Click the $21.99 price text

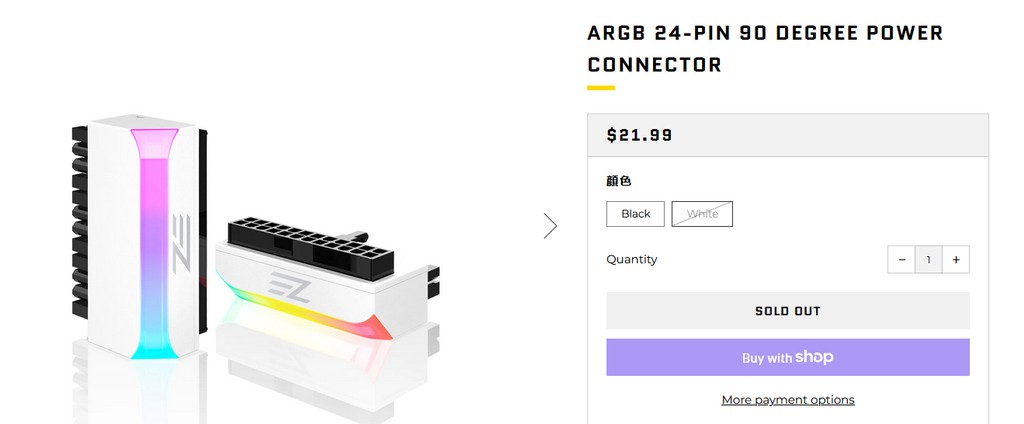[x=640, y=135]
